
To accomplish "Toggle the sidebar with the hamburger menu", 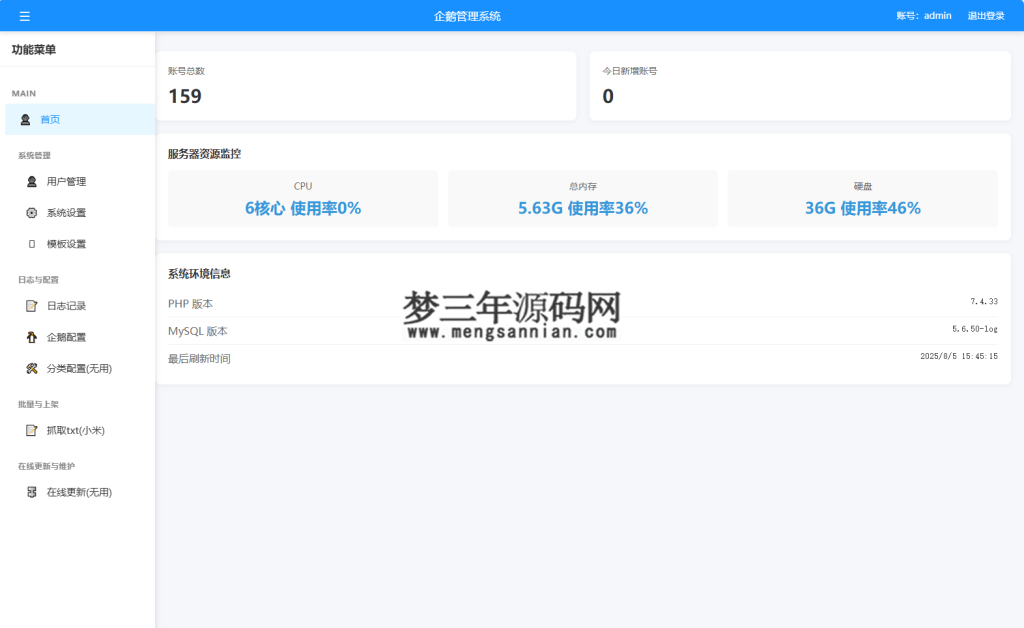I will [24, 15].
